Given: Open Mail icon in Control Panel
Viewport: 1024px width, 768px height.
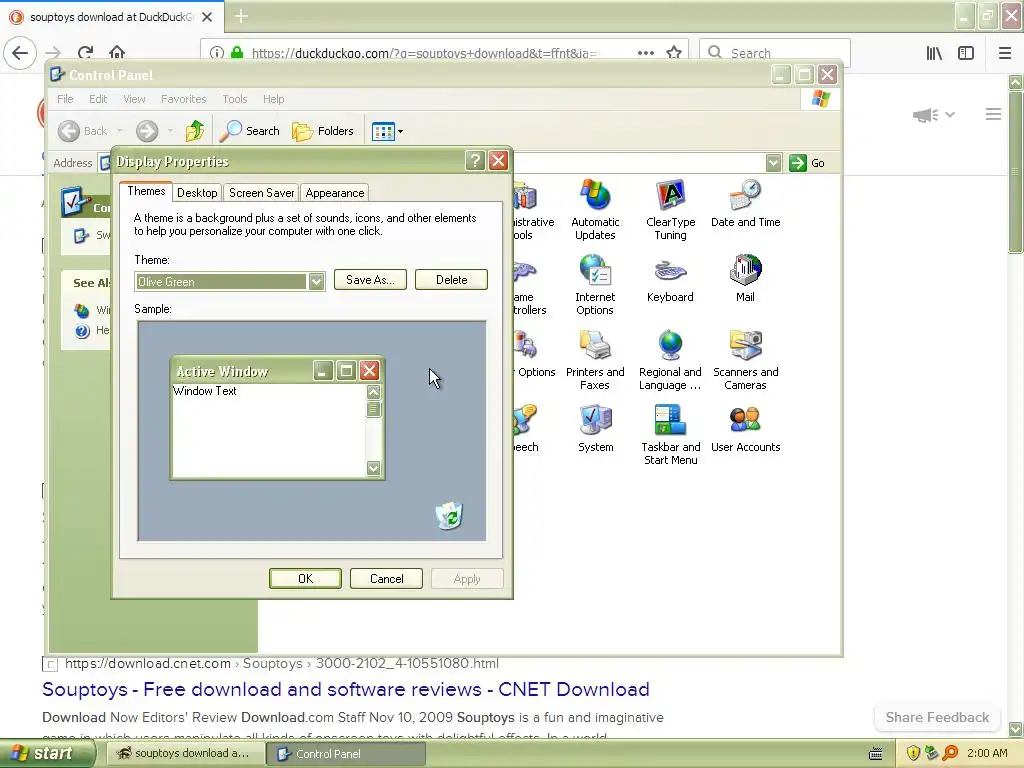Looking at the screenshot, I should click(745, 279).
